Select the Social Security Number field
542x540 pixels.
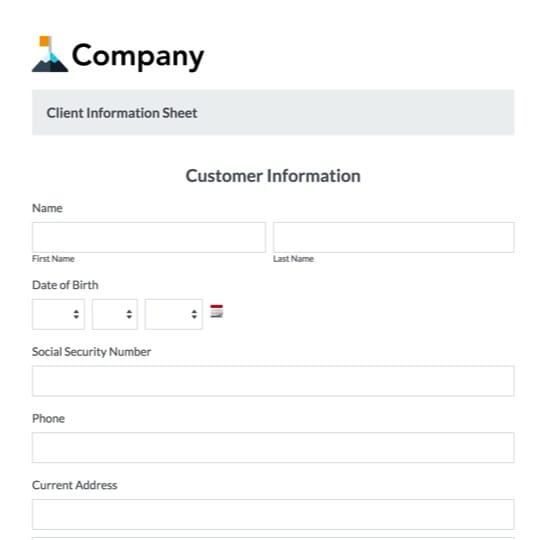click(x=273, y=381)
